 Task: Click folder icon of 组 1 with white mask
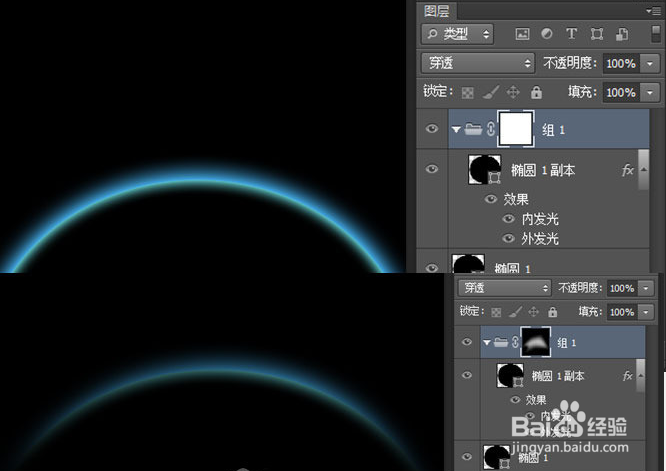[x=473, y=129]
